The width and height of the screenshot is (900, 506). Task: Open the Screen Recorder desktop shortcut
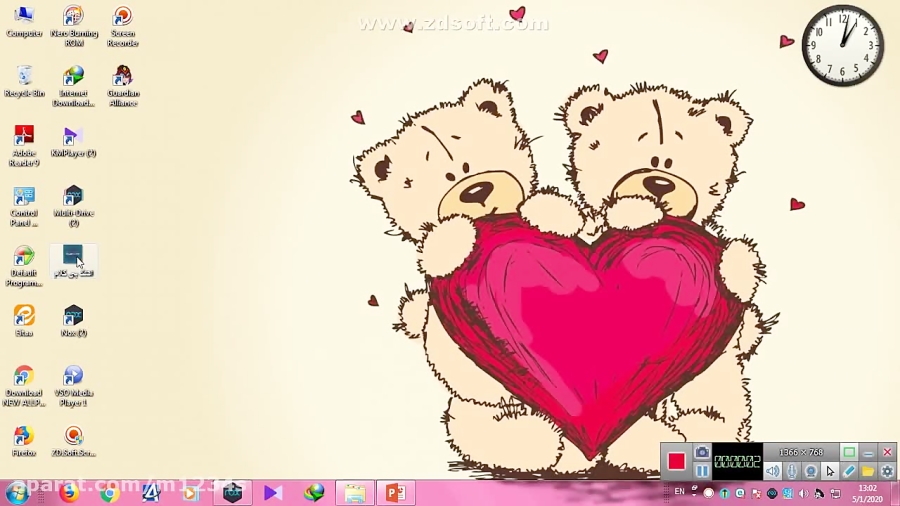[x=122, y=26]
